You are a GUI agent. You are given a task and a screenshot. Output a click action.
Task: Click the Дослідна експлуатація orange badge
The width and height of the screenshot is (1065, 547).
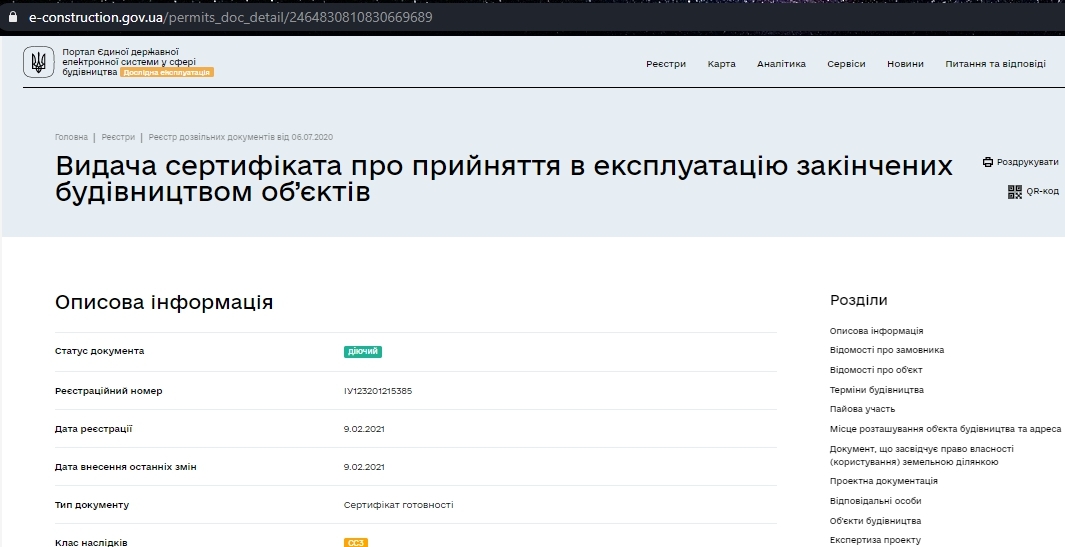(x=167, y=72)
